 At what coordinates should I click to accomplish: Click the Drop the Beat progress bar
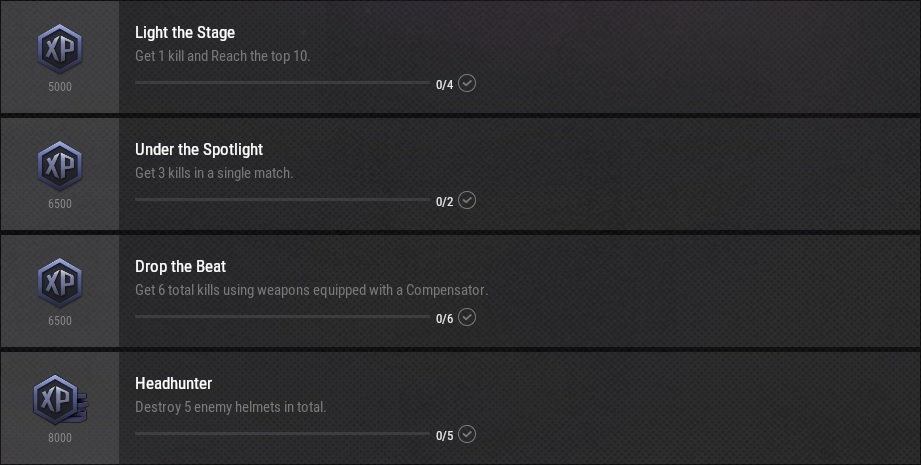(x=282, y=317)
